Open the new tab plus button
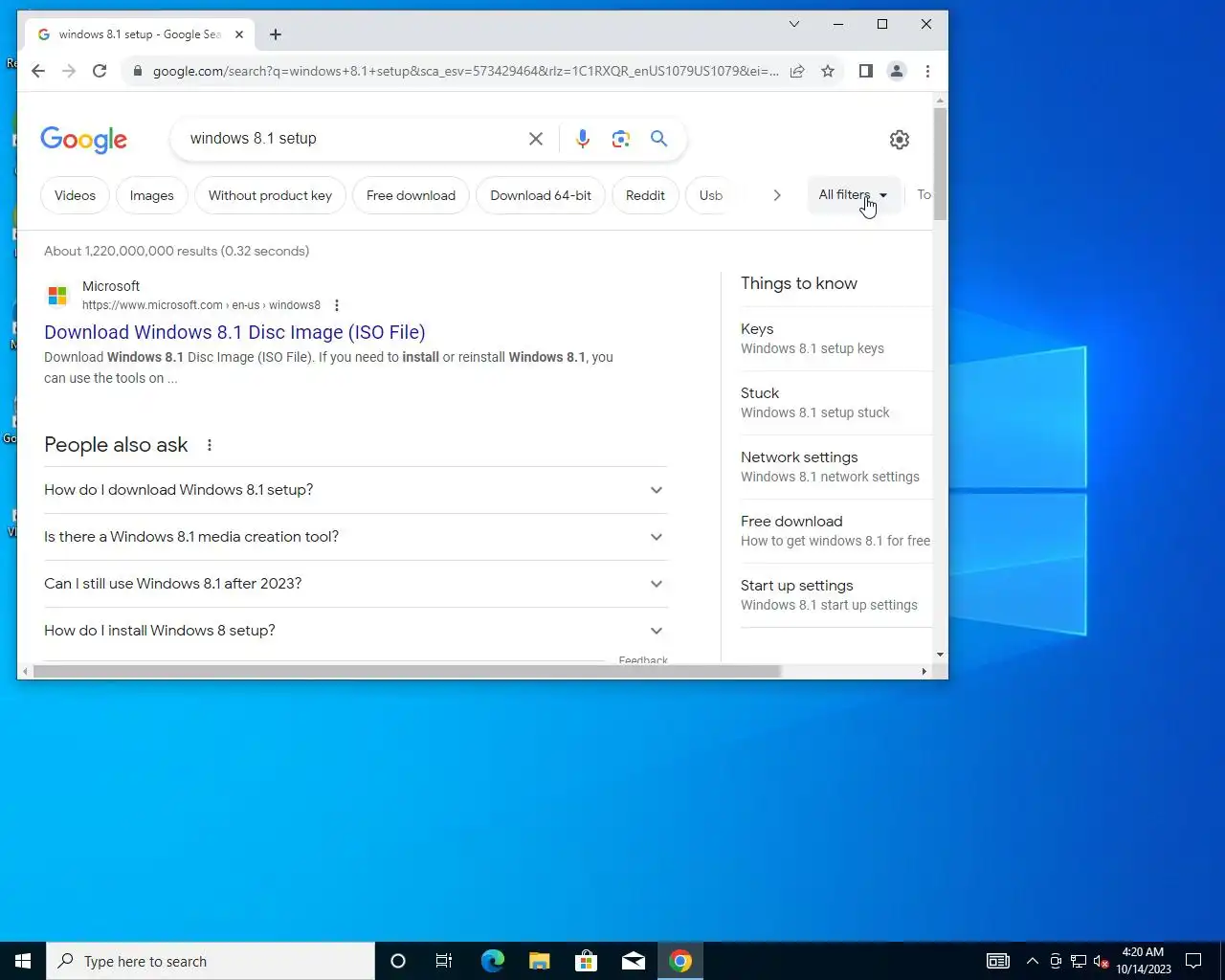This screenshot has height=980, width=1225. [276, 34]
